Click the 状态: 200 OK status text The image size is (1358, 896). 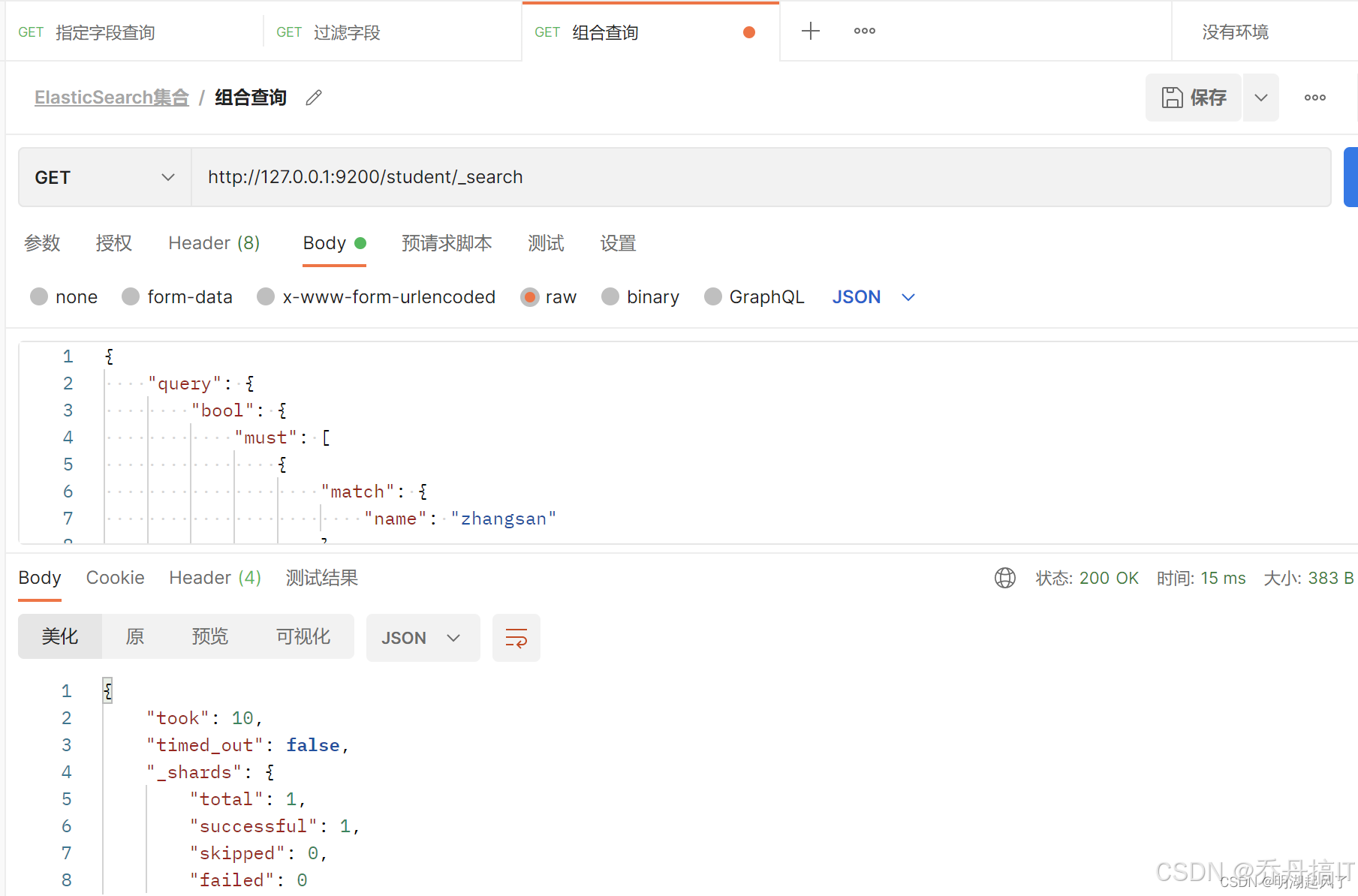point(1087,578)
